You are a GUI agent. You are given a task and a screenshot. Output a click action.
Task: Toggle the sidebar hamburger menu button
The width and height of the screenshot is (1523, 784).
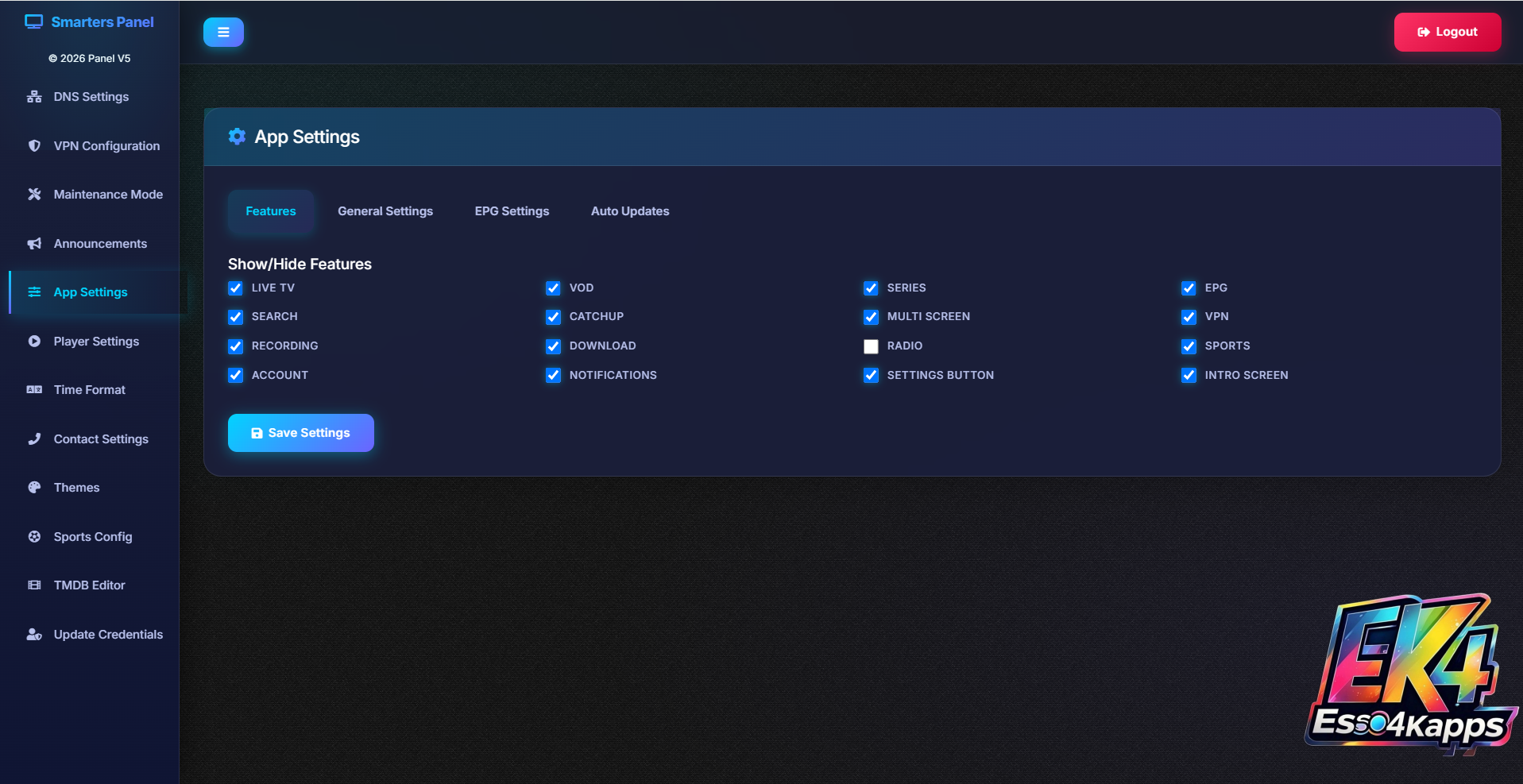coord(223,33)
